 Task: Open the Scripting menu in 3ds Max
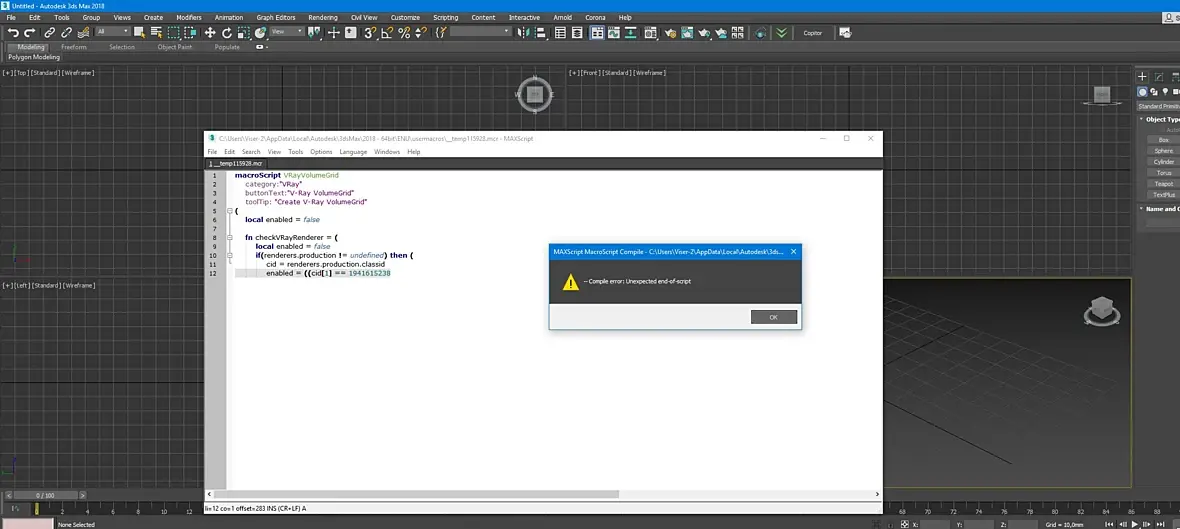click(445, 17)
